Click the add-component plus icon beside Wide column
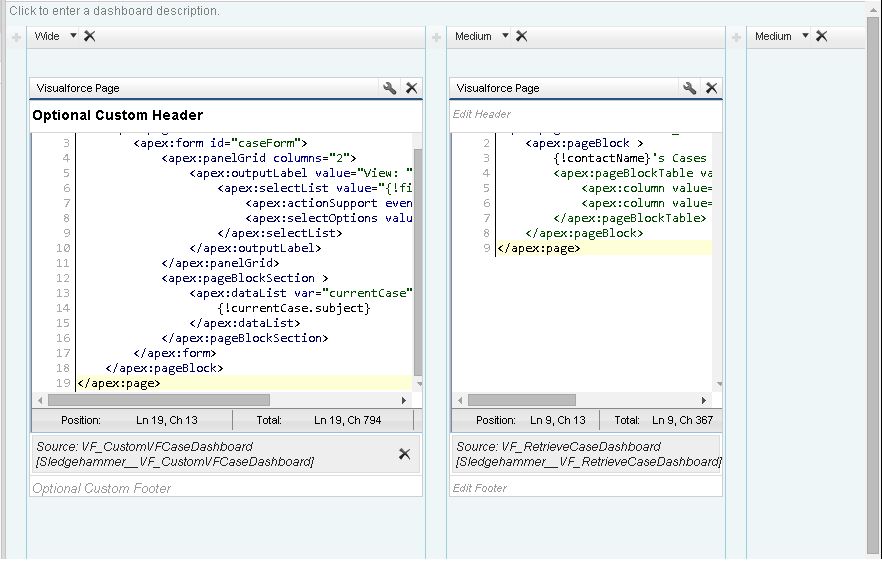This screenshot has width=882, height=561. [16, 38]
